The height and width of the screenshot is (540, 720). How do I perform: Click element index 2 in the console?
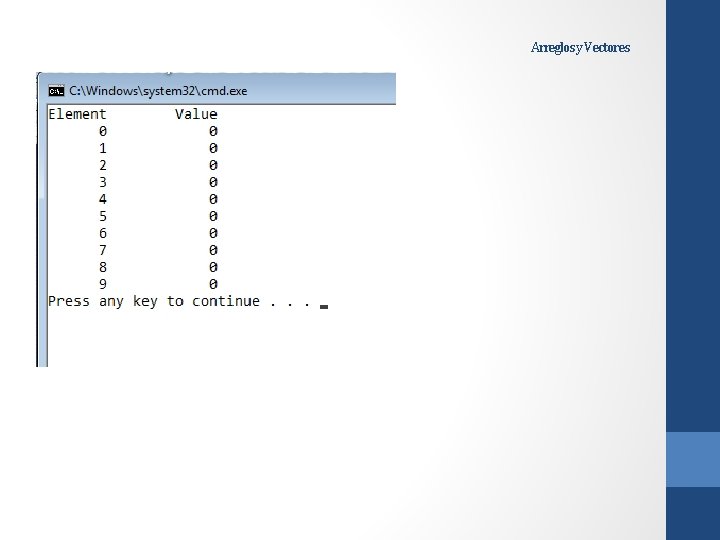[103, 165]
